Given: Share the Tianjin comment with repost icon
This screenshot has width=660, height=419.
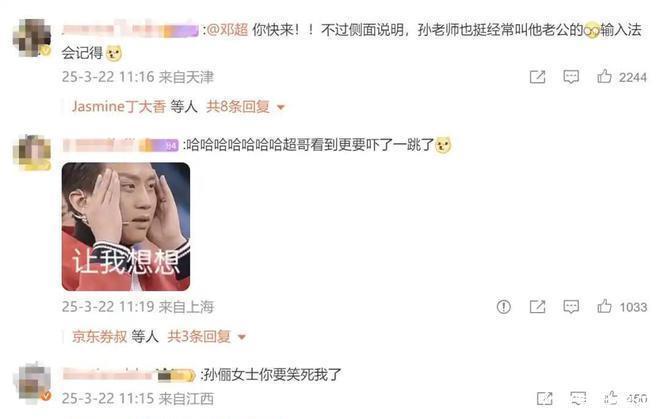Looking at the screenshot, I should [x=538, y=77].
